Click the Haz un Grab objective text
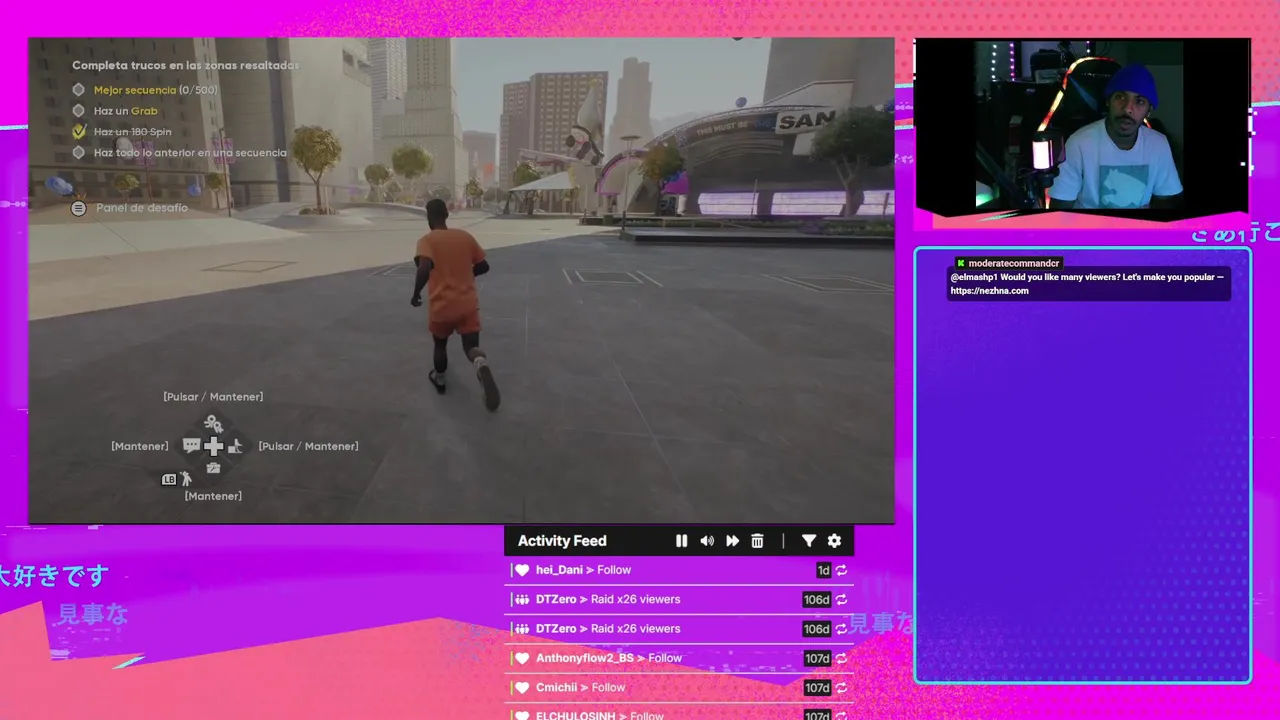Screen dimensions: 1280x720 pos(126,111)
